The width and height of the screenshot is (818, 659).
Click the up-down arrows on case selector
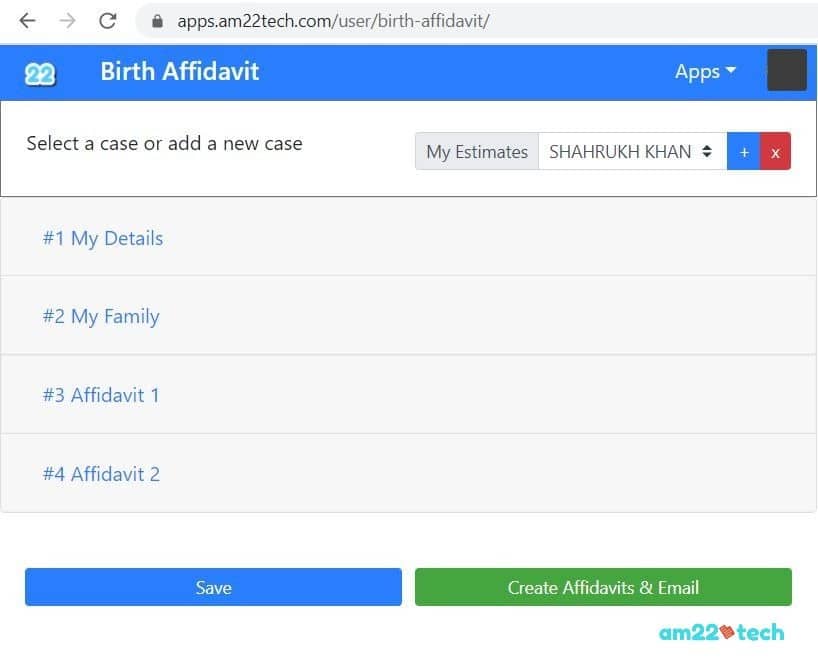[x=705, y=151]
